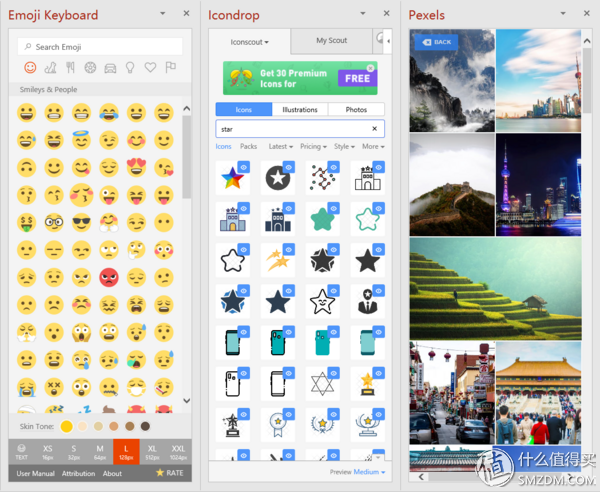Pick the rainbow colored star icon

coord(232,178)
